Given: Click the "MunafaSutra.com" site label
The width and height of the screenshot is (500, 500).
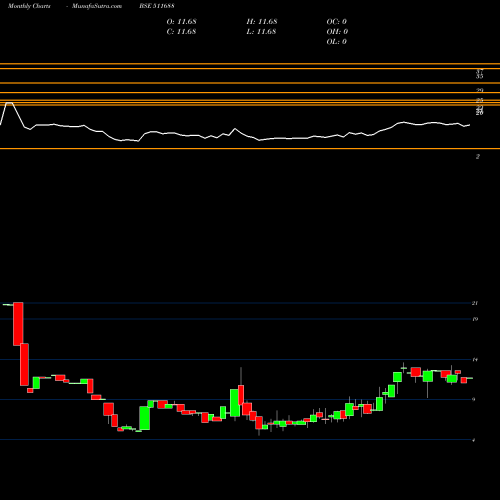Looking at the screenshot, I should click(97, 6).
